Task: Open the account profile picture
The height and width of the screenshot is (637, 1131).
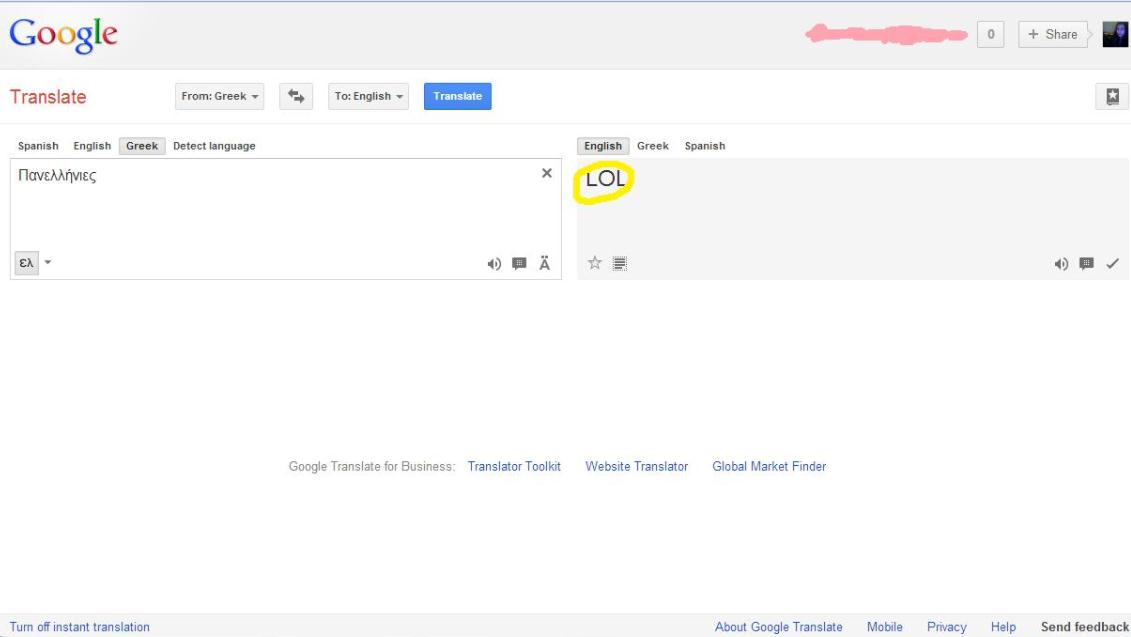Action: (1115, 34)
